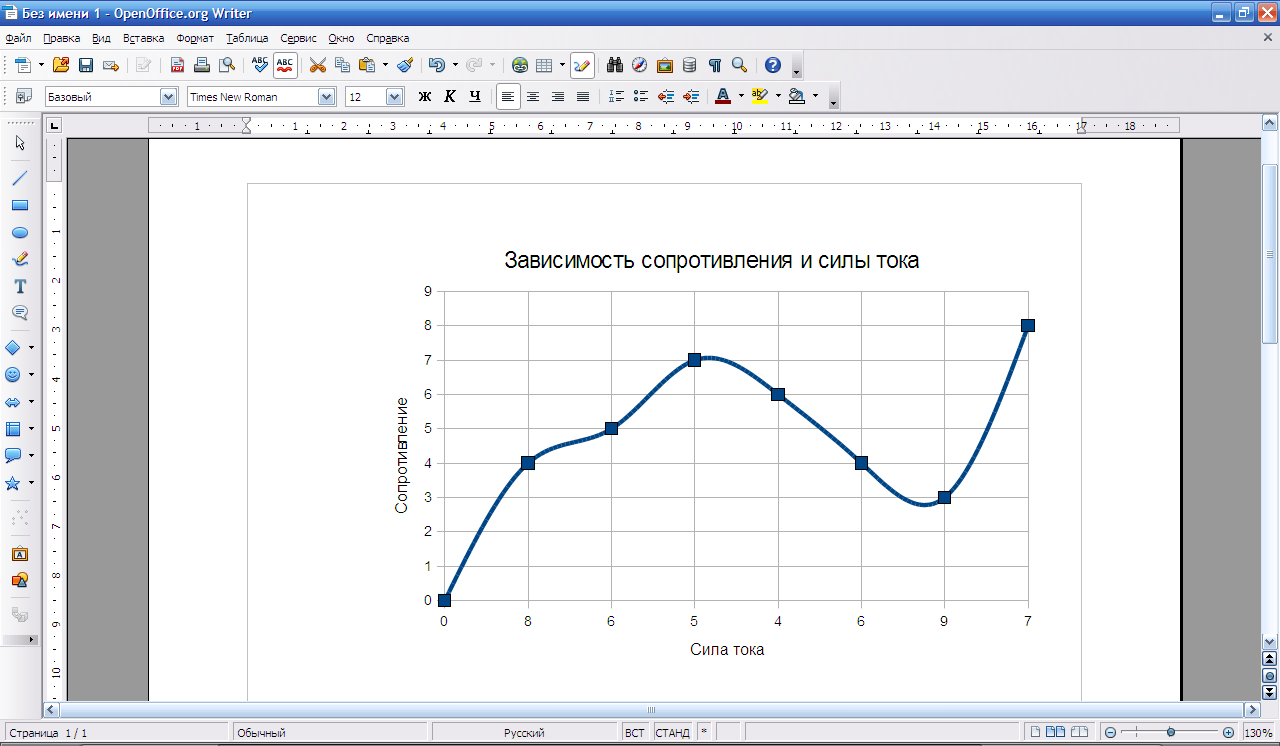Expand the Symbol Shapes smiley dropdown arrow
This screenshot has height=746, width=1280.
(32, 375)
